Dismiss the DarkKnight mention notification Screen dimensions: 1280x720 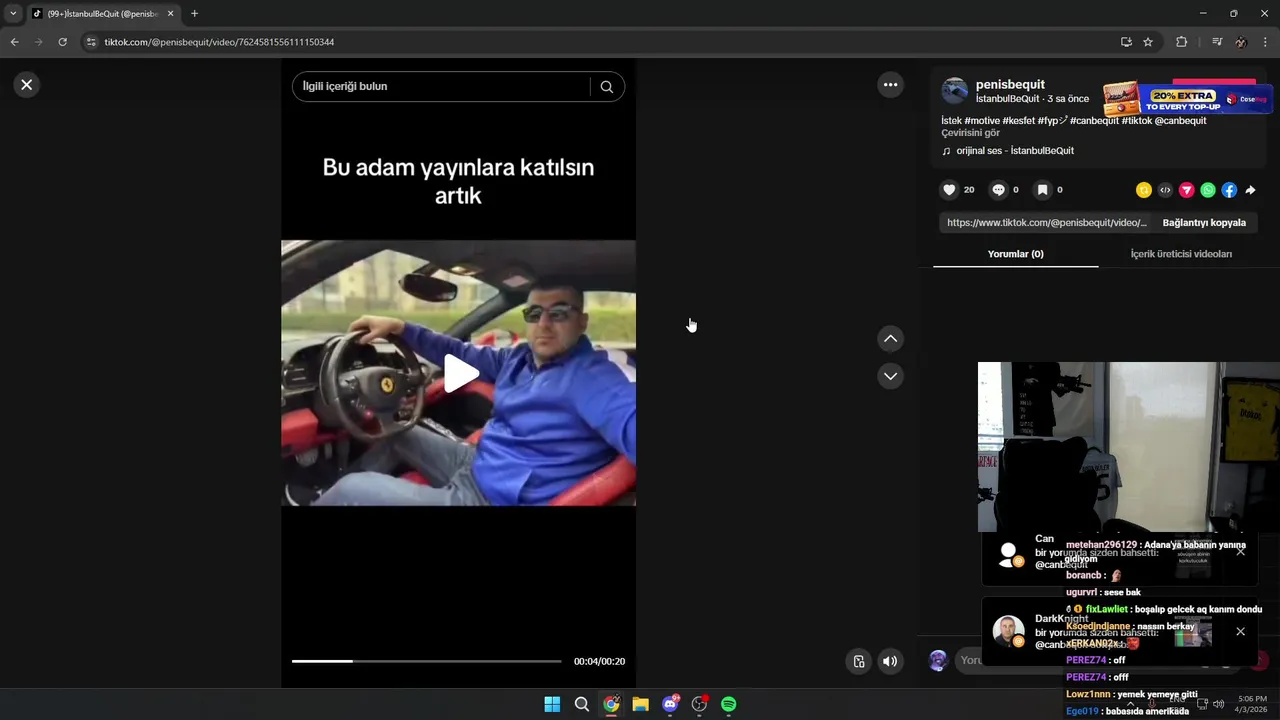tap(1240, 631)
